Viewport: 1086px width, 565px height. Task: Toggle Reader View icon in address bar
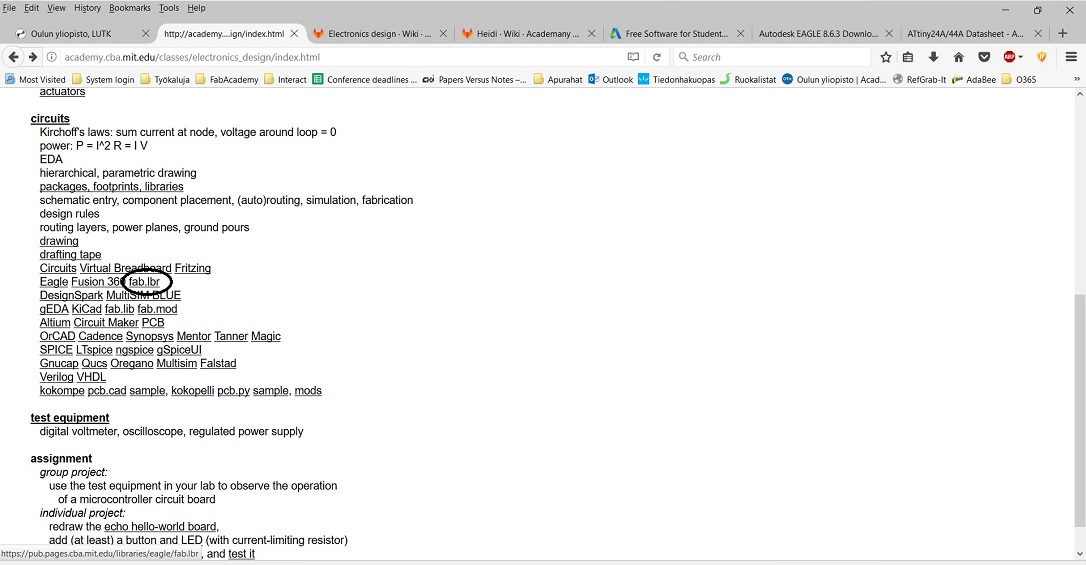click(x=633, y=57)
